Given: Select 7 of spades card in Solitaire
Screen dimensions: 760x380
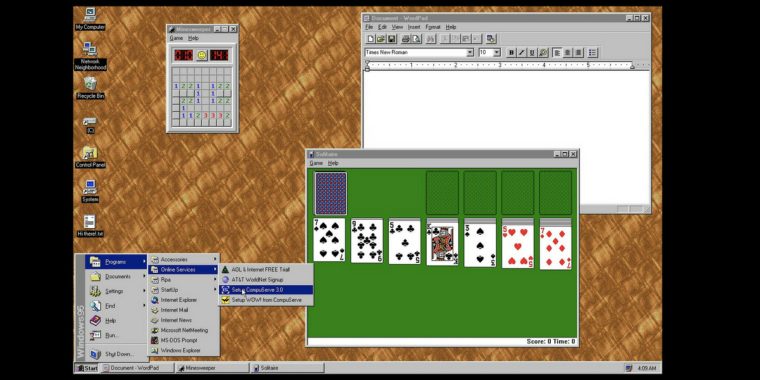Looking at the screenshot, I should (x=329, y=240).
